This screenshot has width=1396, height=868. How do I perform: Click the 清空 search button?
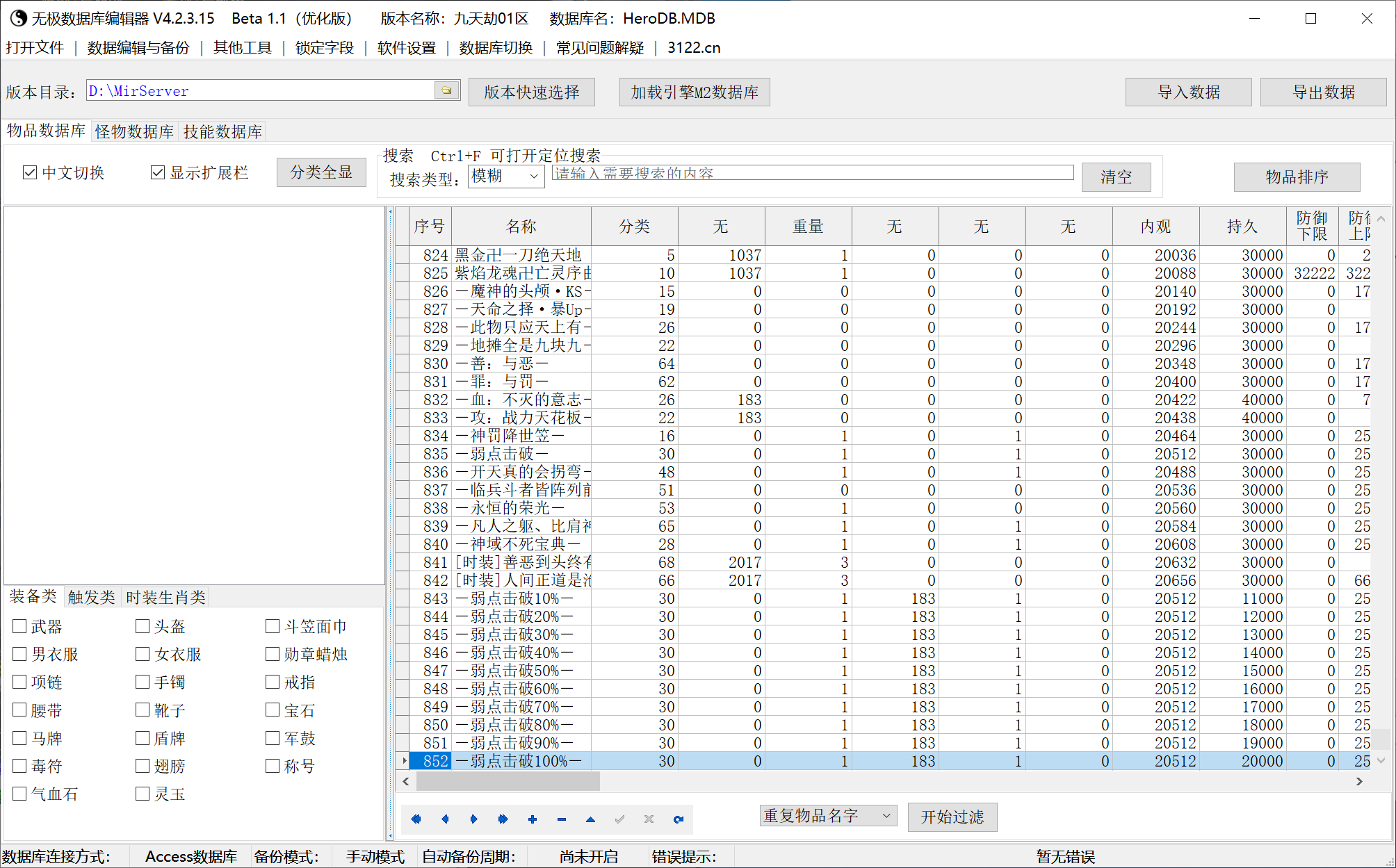(1116, 177)
